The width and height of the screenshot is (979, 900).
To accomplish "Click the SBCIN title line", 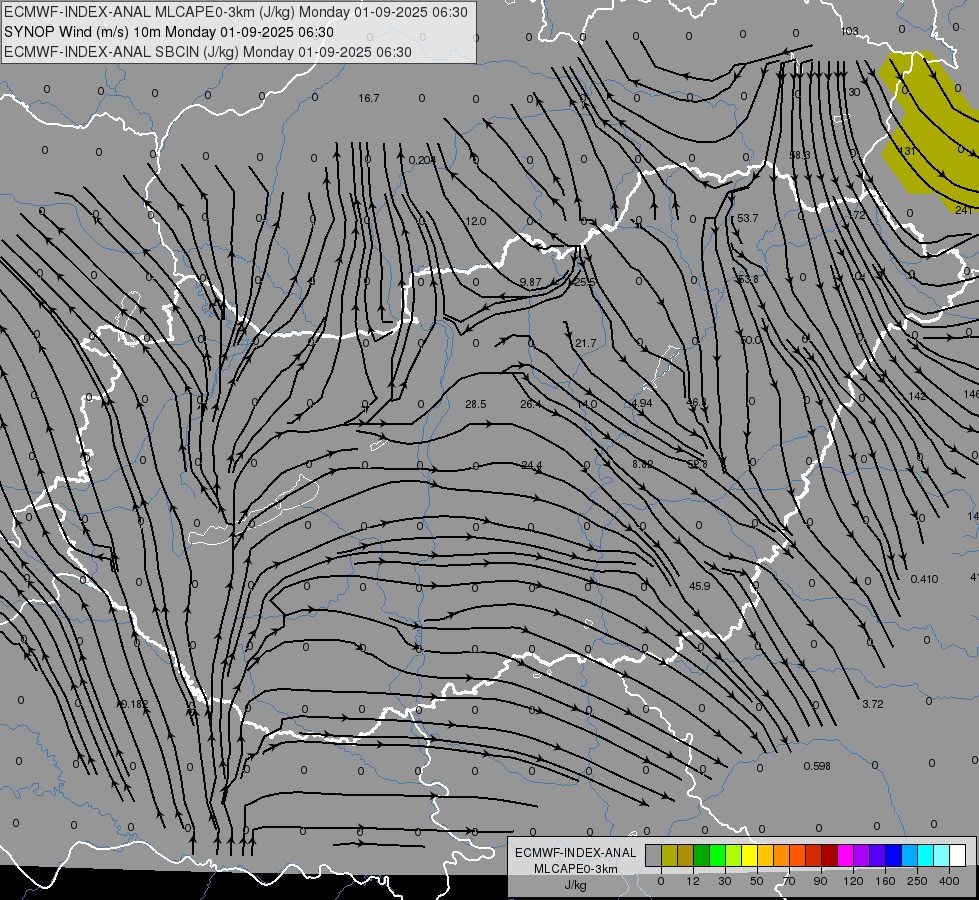I will tap(208, 52).
